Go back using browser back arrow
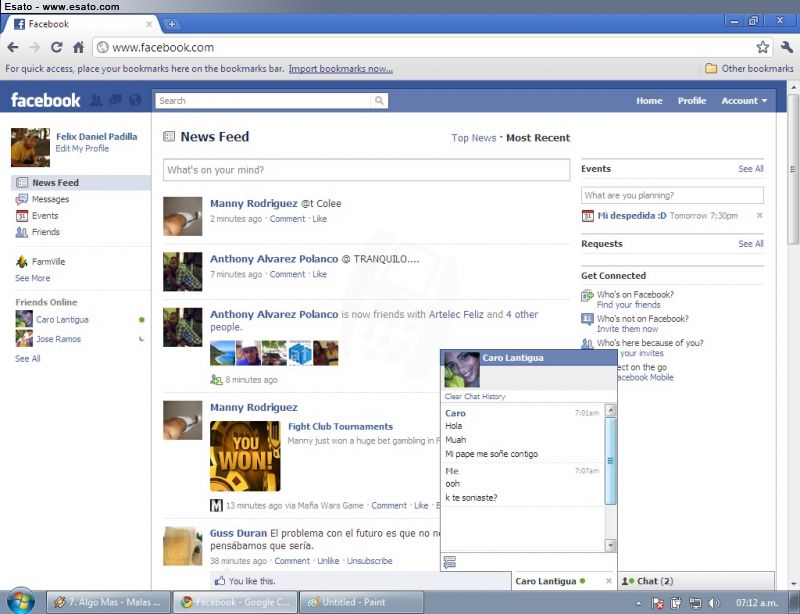This screenshot has height=614, width=800. (13, 47)
